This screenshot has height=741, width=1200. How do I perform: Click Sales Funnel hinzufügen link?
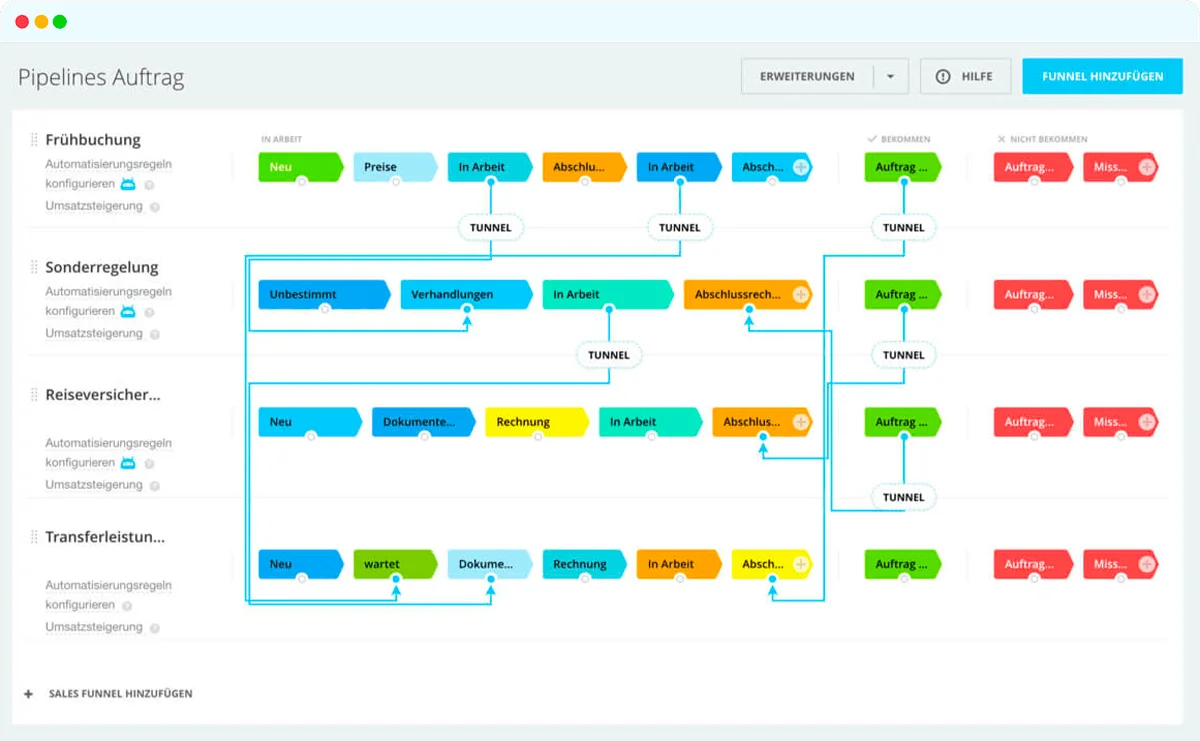pyautogui.click(x=120, y=693)
